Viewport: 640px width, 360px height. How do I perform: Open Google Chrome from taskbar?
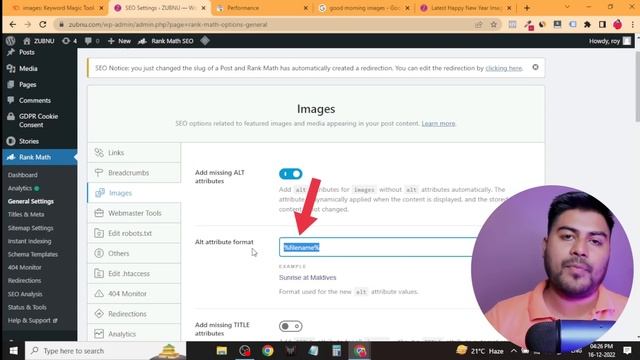pos(268,351)
